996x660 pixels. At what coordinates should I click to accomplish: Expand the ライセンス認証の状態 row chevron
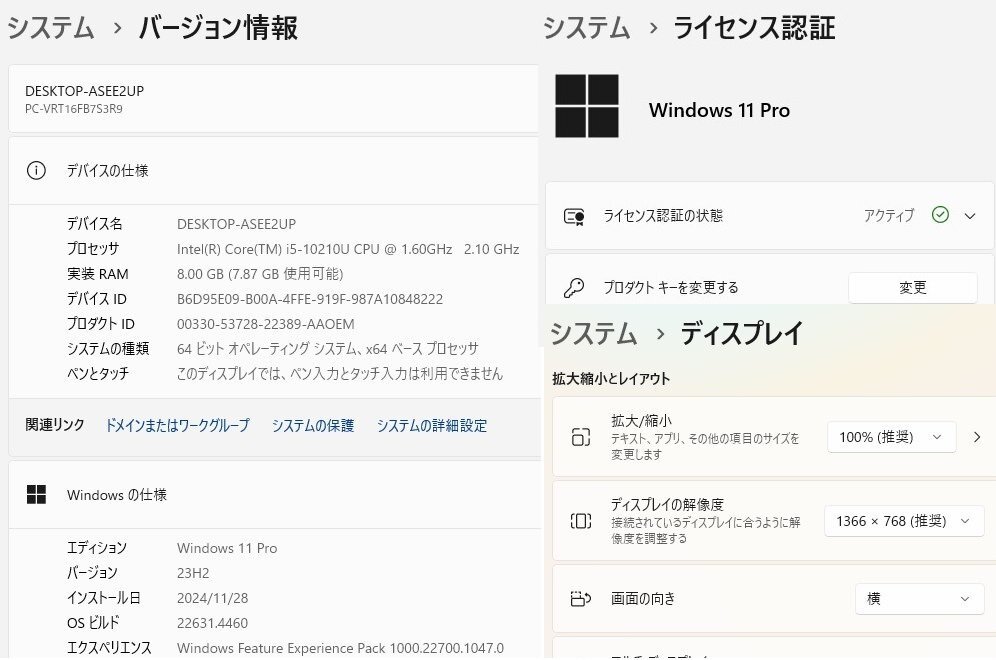970,216
